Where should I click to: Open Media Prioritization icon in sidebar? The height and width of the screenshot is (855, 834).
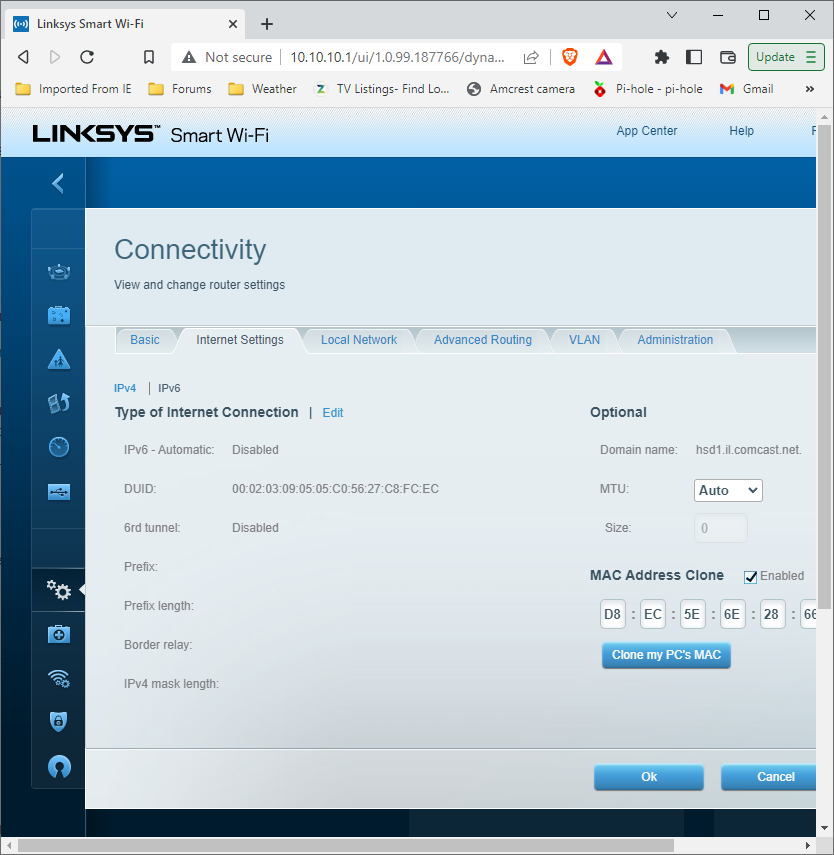[59, 403]
